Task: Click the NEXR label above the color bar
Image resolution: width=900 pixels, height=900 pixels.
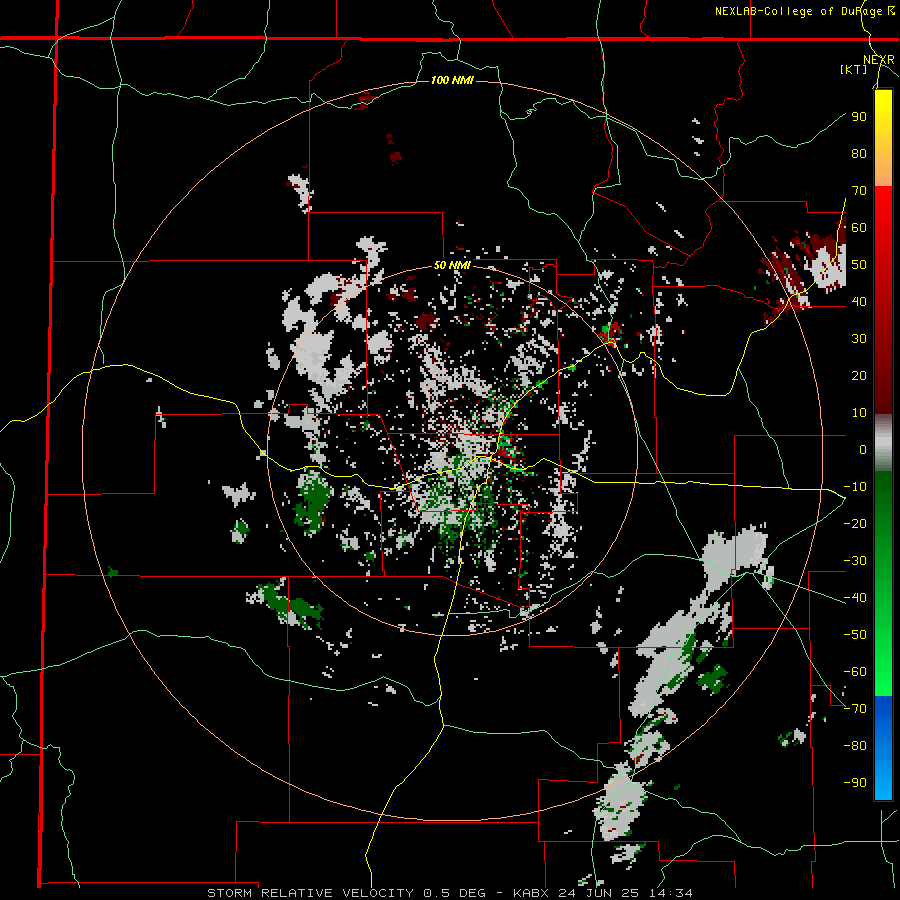Action: [879, 60]
